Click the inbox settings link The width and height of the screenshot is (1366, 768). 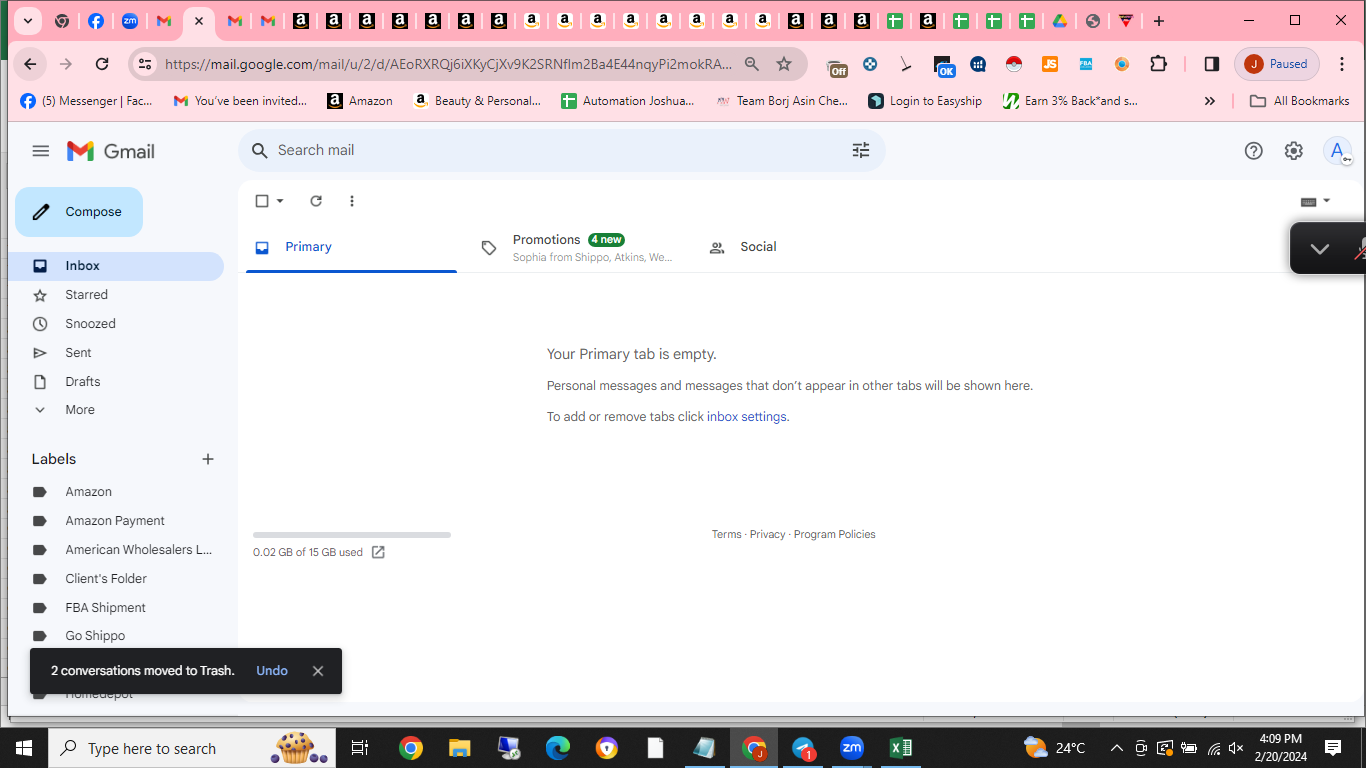click(747, 417)
